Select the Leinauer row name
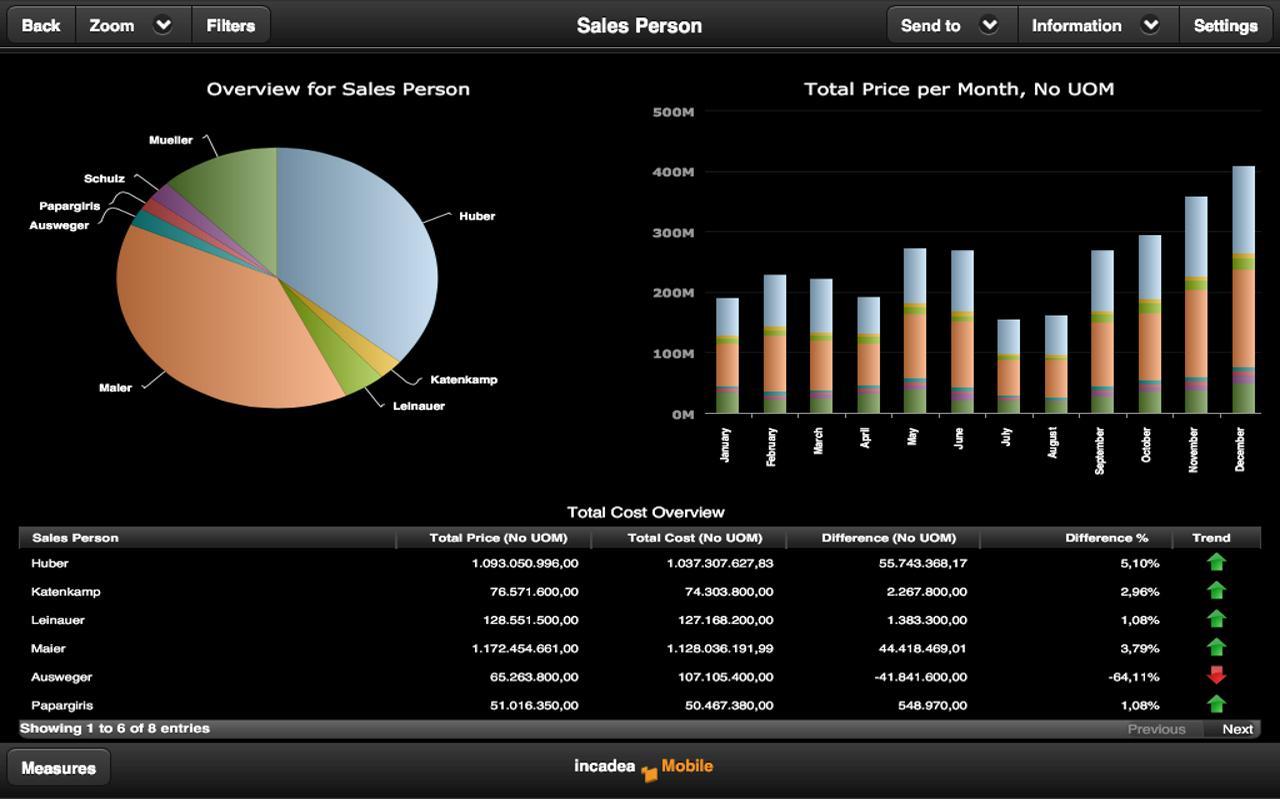 tap(58, 620)
